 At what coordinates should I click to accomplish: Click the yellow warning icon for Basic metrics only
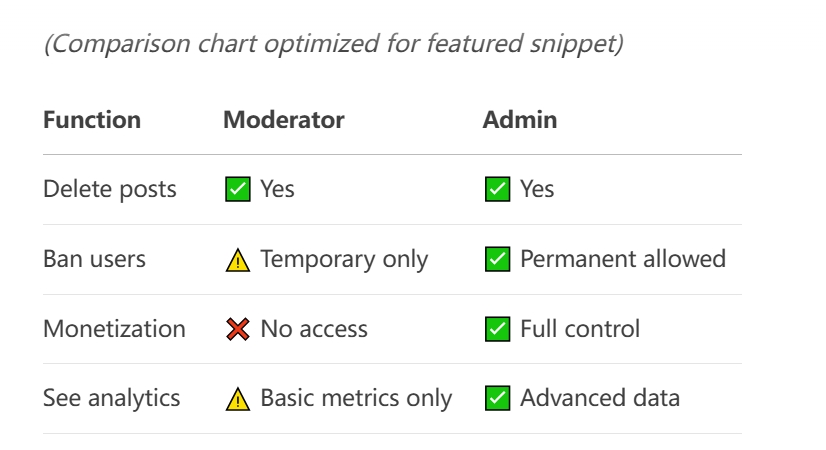tap(238, 399)
